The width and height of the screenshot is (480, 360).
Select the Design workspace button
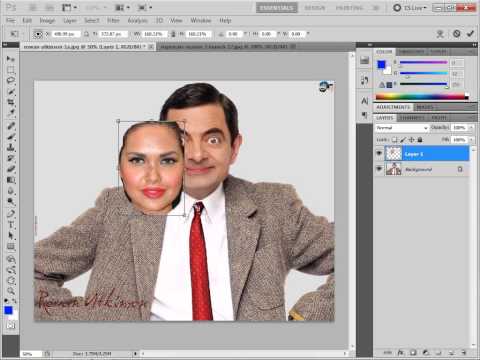pyautogui.click(x=314, y=8)
